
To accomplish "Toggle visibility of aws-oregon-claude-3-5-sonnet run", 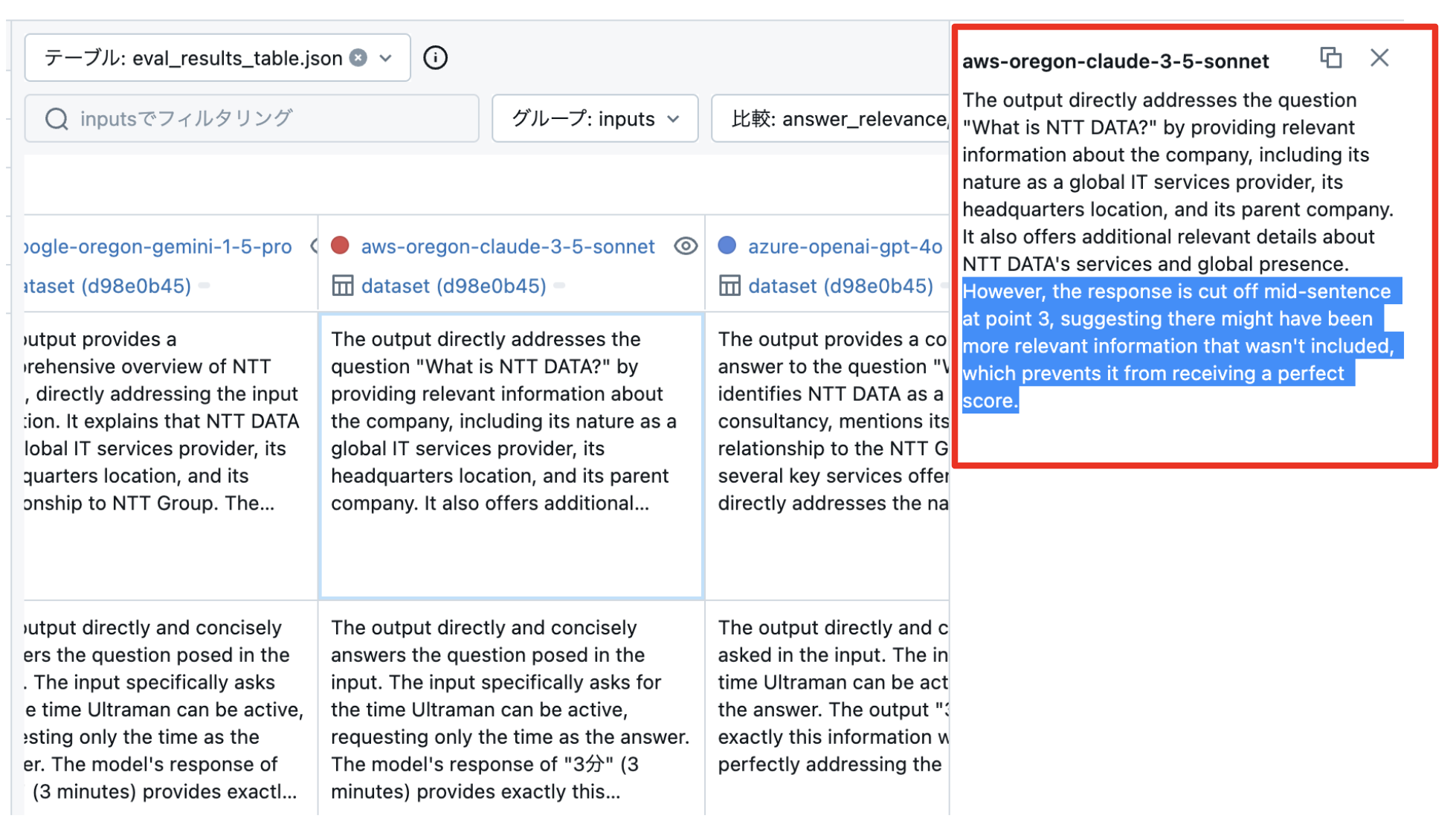I will pos(685,246).
